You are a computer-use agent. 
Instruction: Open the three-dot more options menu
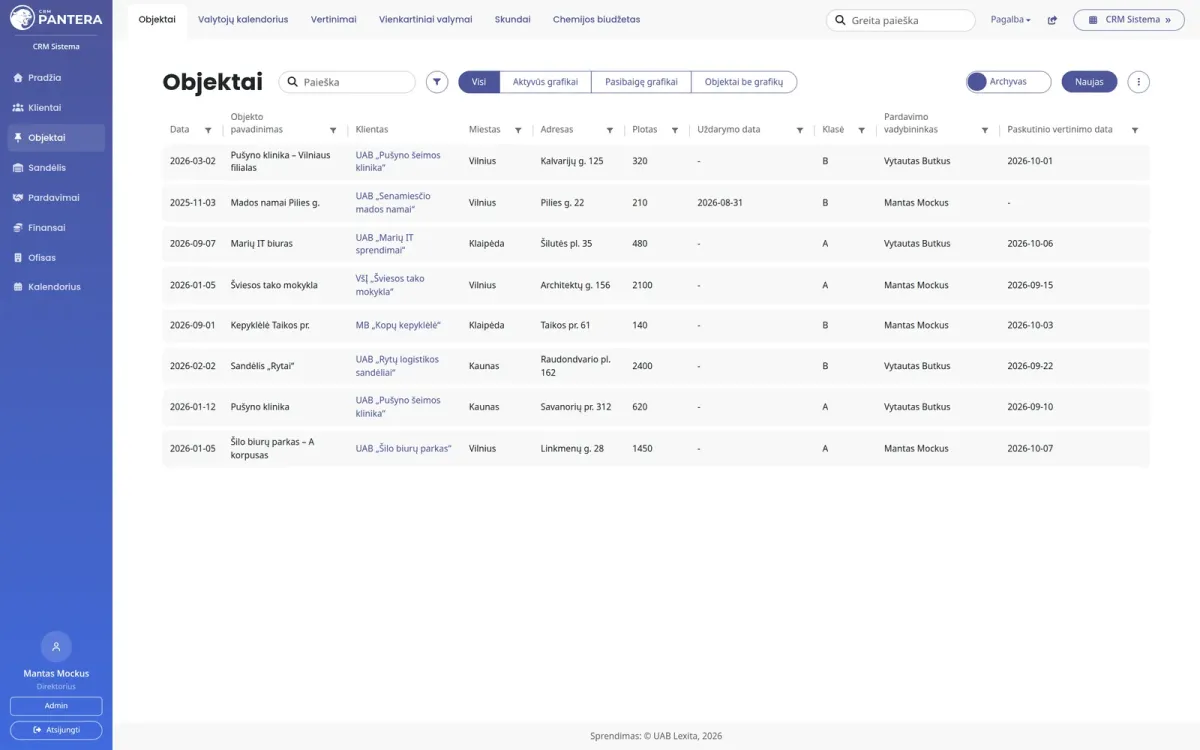1138,82
